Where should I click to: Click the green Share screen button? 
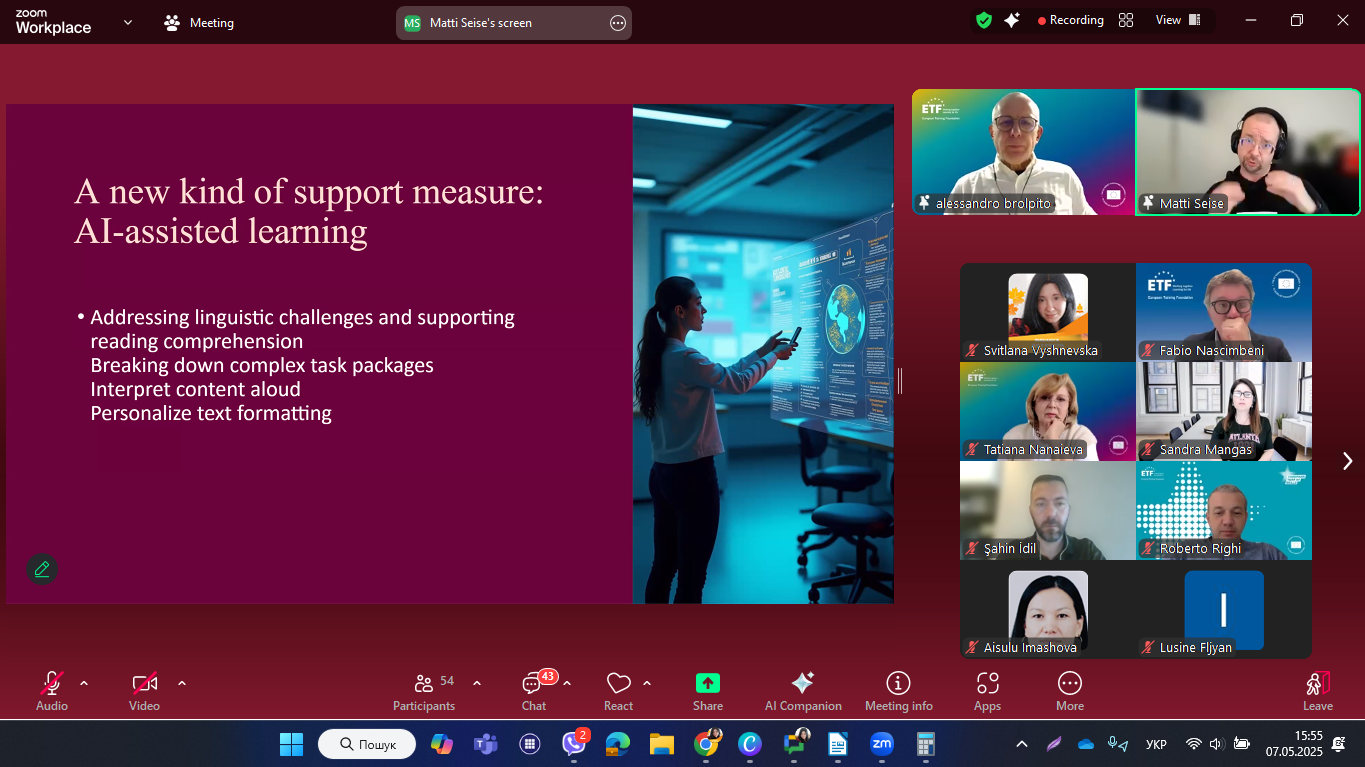click(707, 691)
